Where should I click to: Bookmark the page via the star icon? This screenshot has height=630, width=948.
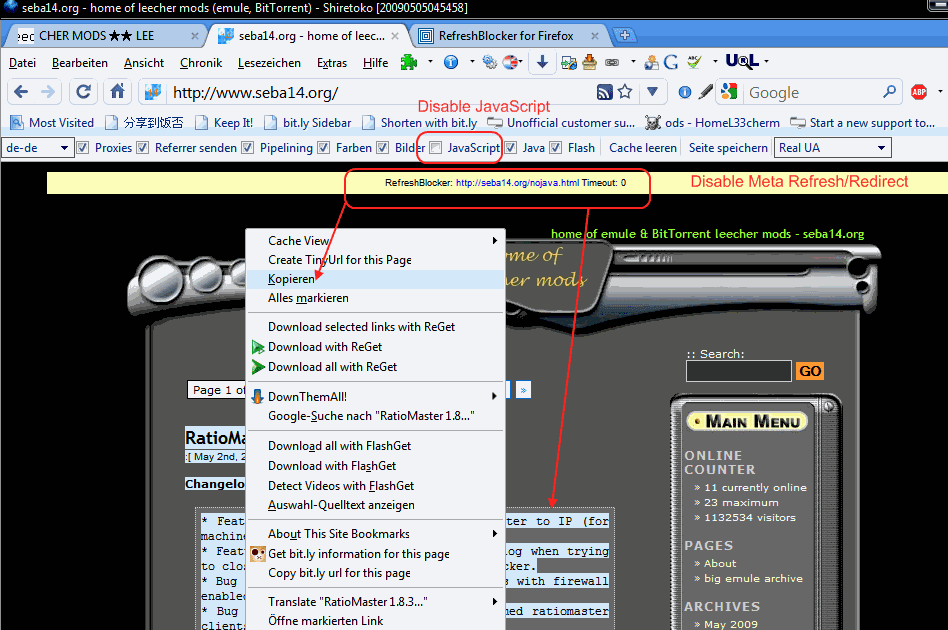point(624,92)
